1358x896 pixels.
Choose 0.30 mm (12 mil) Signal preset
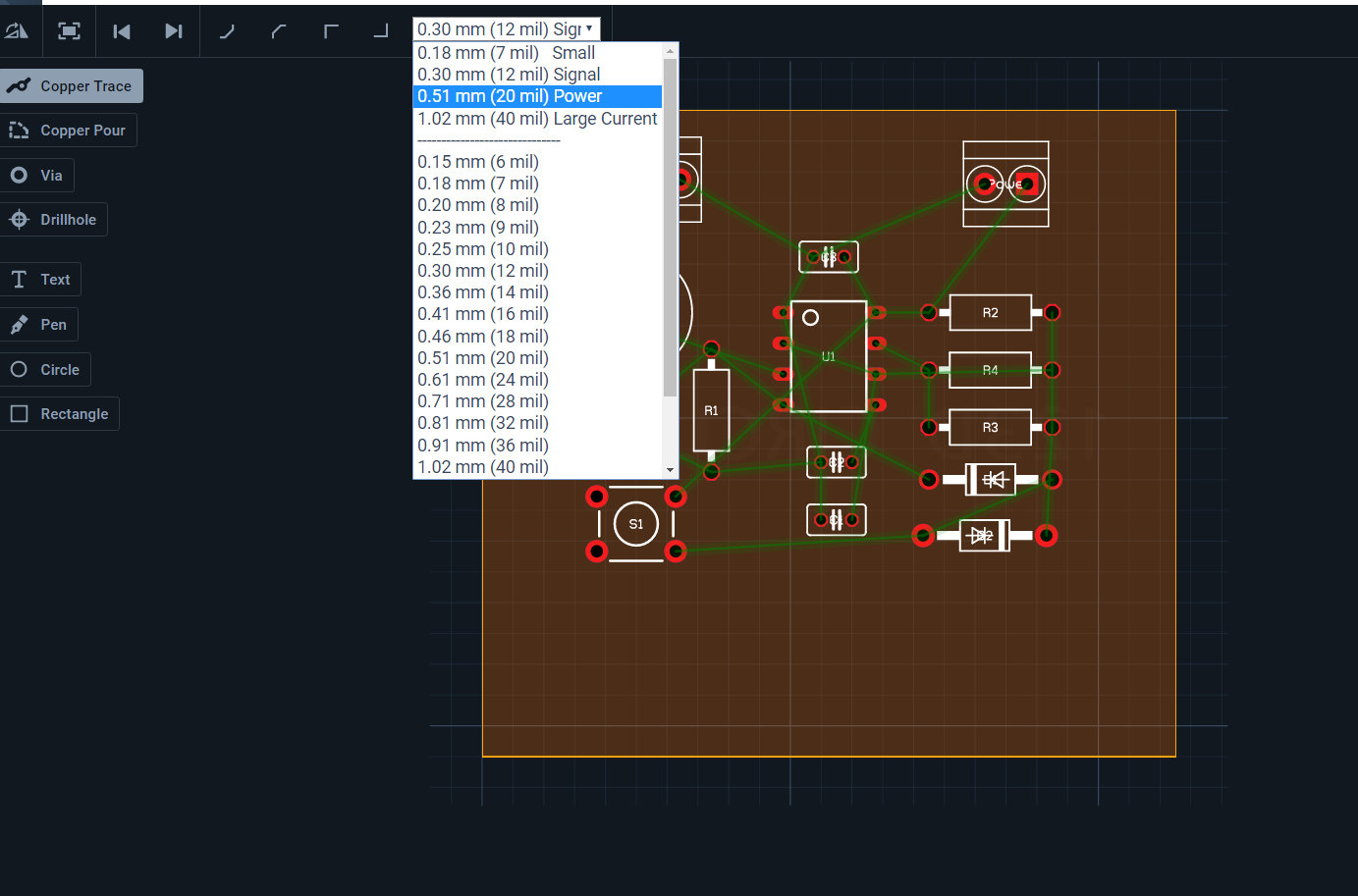[538, 75]
